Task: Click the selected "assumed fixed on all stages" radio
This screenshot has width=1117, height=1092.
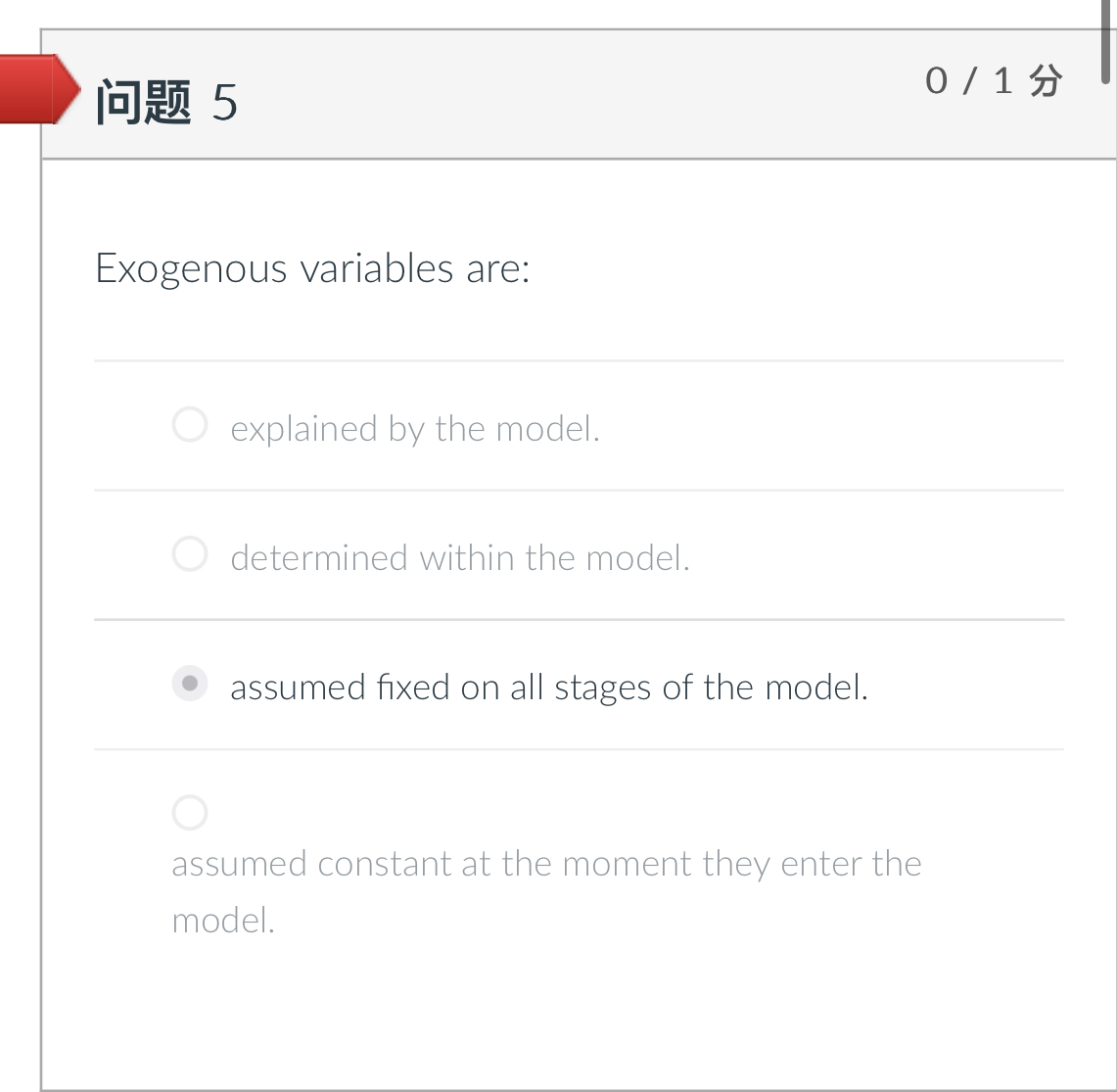Action: [189, 684]
